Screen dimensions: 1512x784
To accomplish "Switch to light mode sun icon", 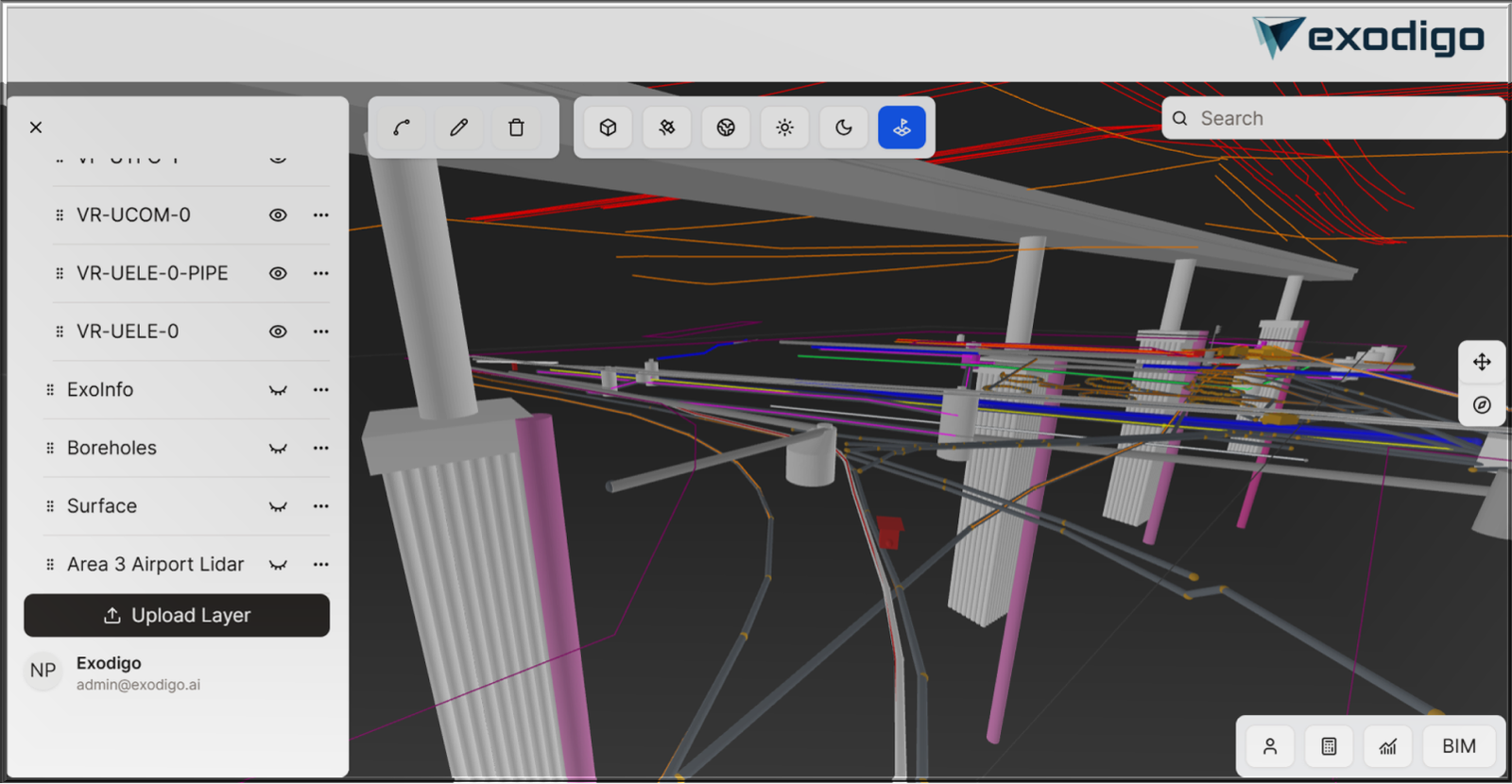I will tap(784, 128).
